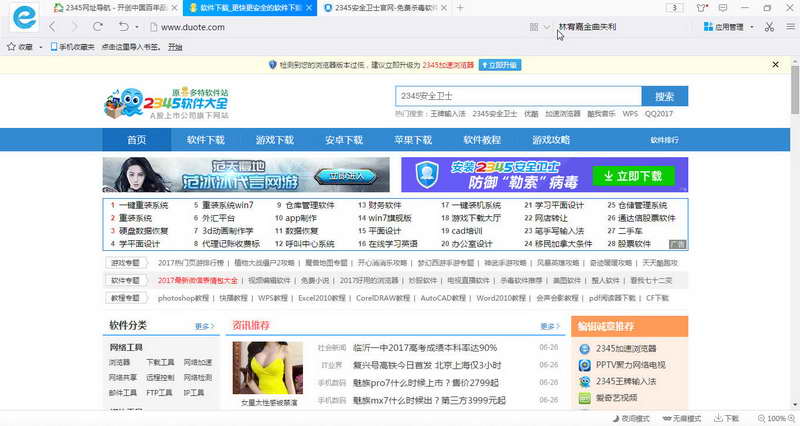
Task: Click 一键重装系统 ranked link
Action: [143, 205]
